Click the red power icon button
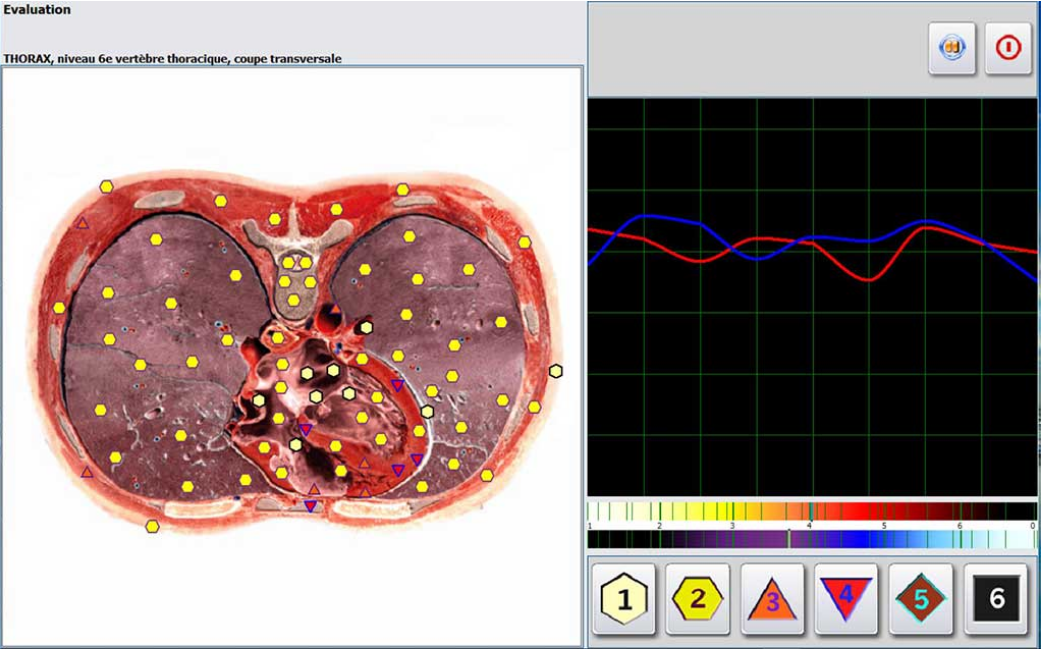Viewport: 1041px width, 649px height. pyautogui.click(x=1008, y=49)
